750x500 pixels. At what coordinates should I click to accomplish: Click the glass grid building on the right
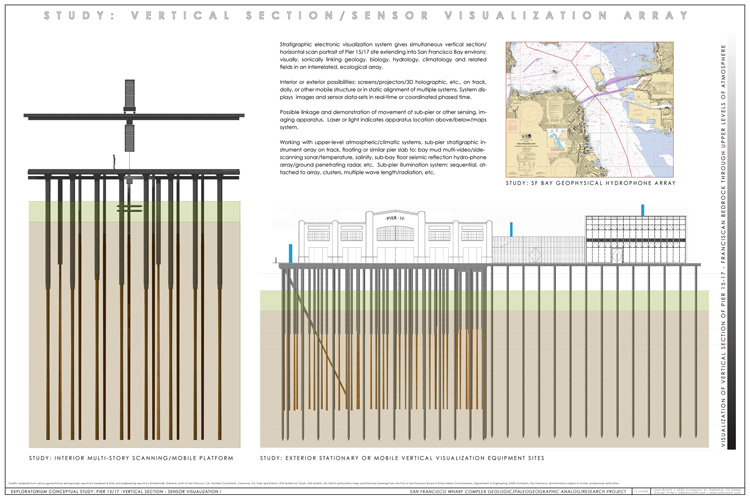(x=636, y=239)
